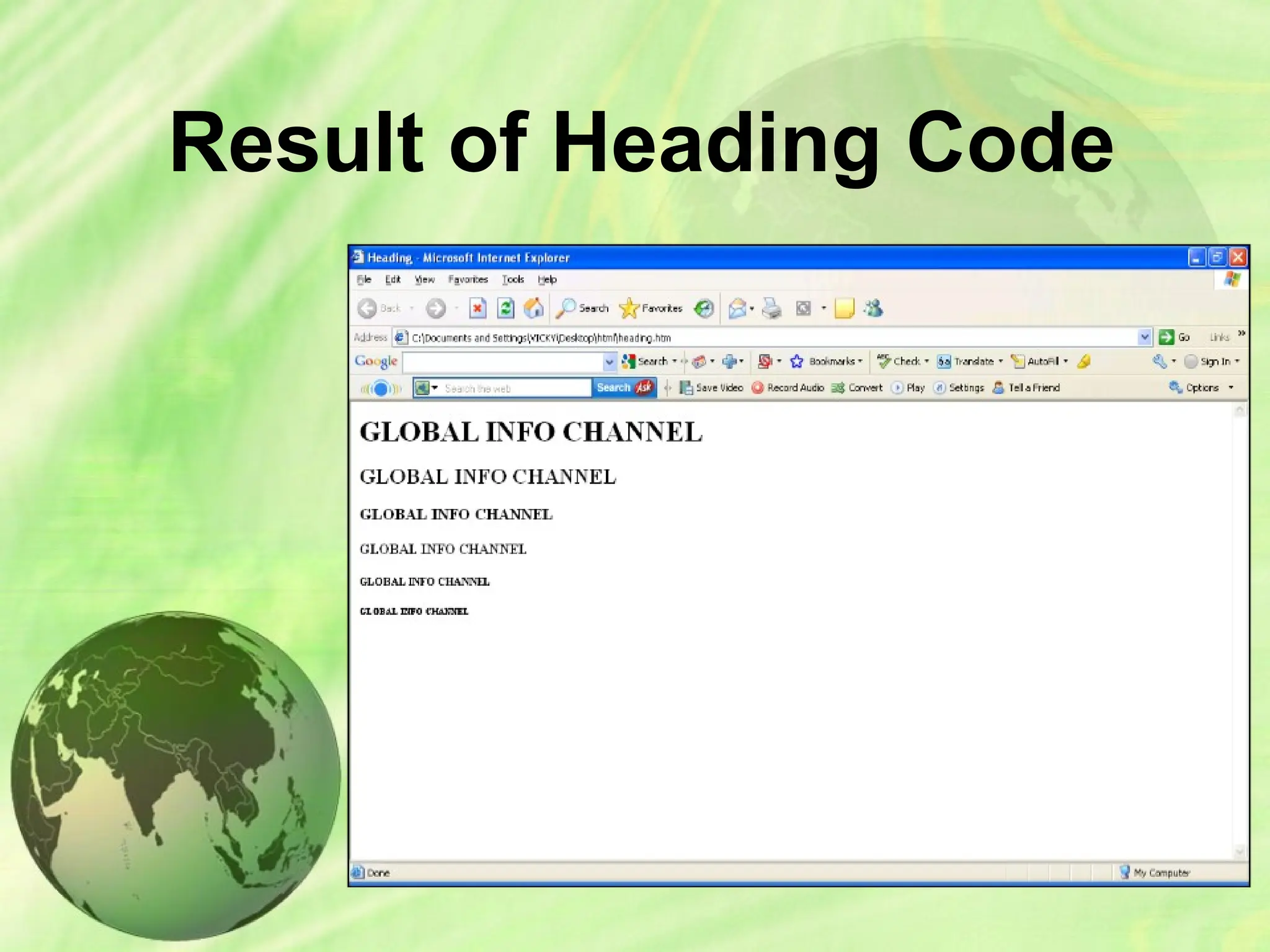Click the Mail envelope icon
Image resolution: width=1270 pixels, height=952 pixels.
pyautogui.click(x=737, y=308)
